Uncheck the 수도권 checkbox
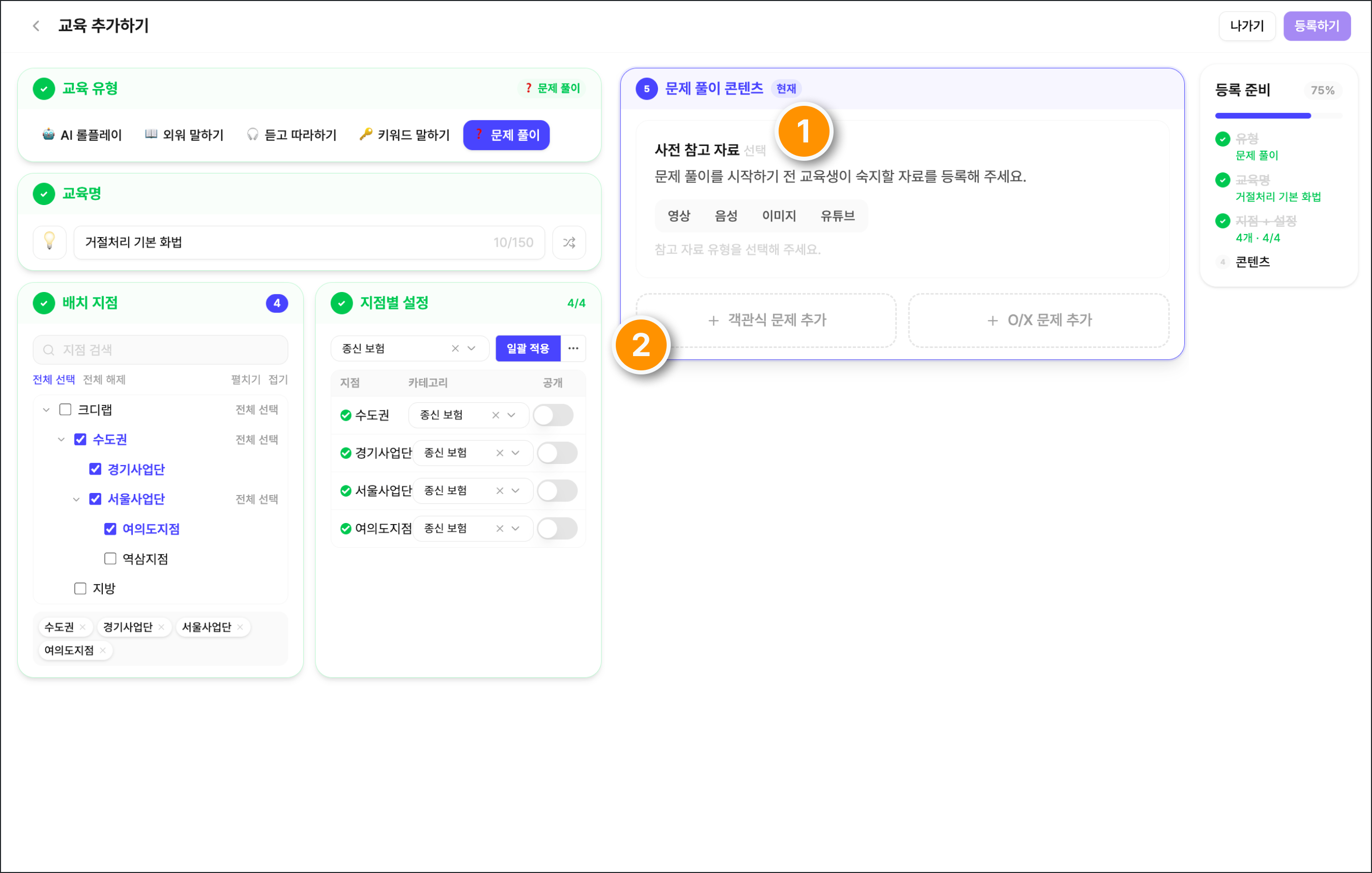1372x873 pixels. pyautogui.click(x=80, y=439)
